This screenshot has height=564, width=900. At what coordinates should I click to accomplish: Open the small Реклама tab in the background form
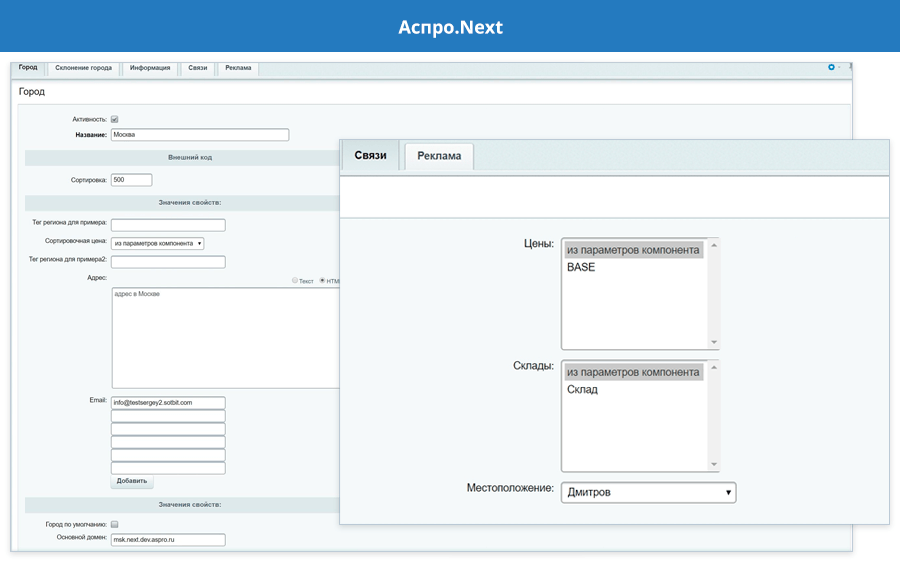click(x=238, y=68)
